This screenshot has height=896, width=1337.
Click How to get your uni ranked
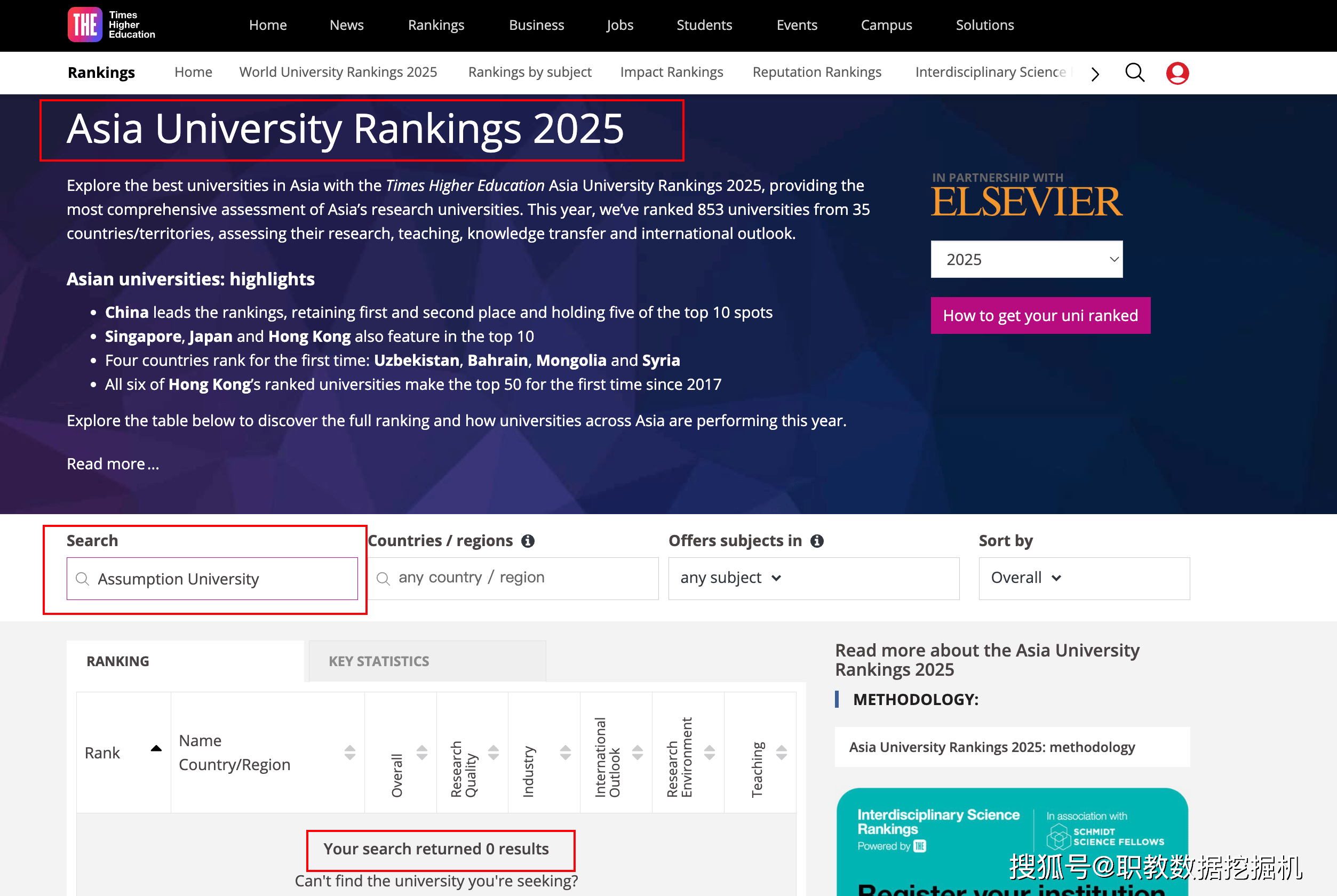tap(1040, 315)
